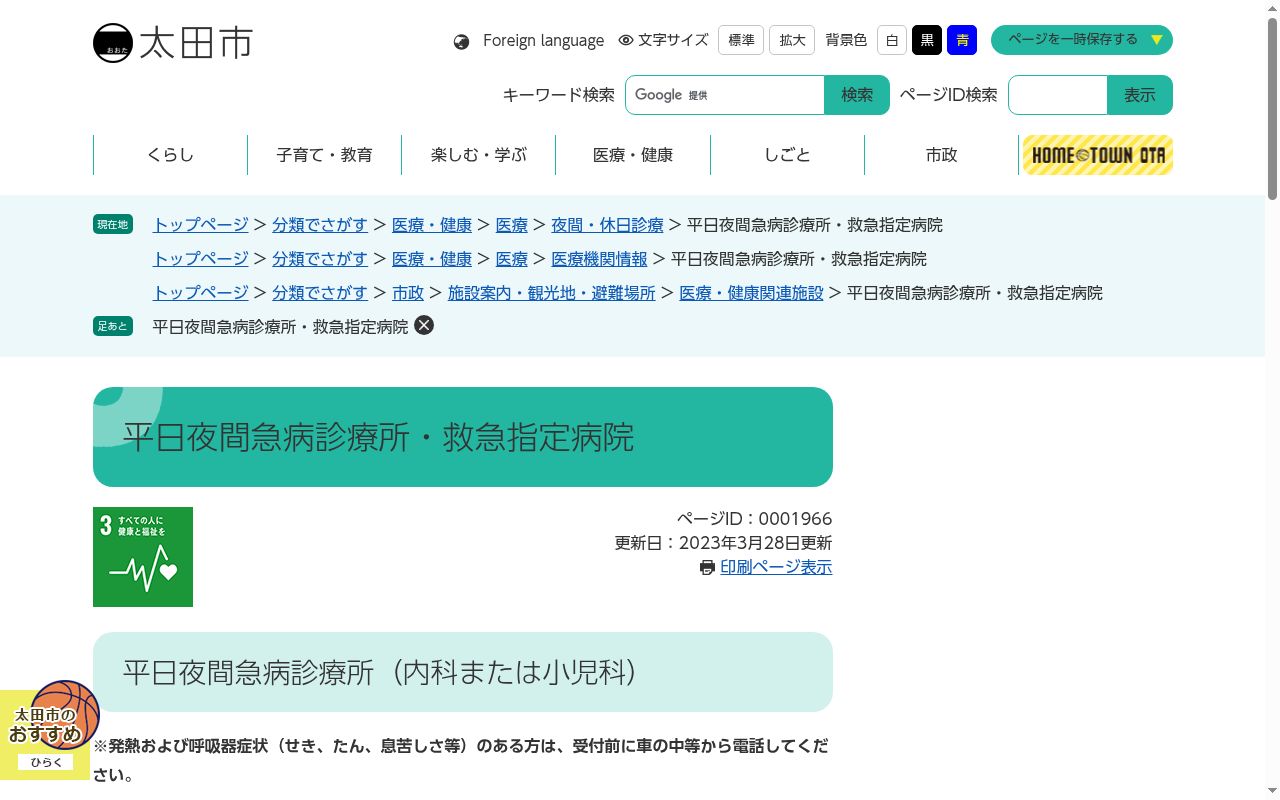Set text size to 標準
1280x800 pixels.
tap(741, 40)
